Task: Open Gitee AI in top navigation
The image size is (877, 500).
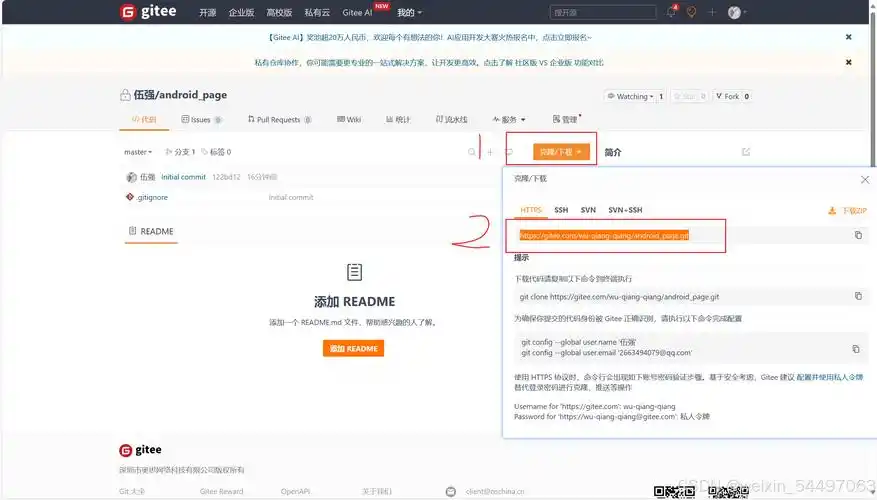Action: (x=357, y=12)
